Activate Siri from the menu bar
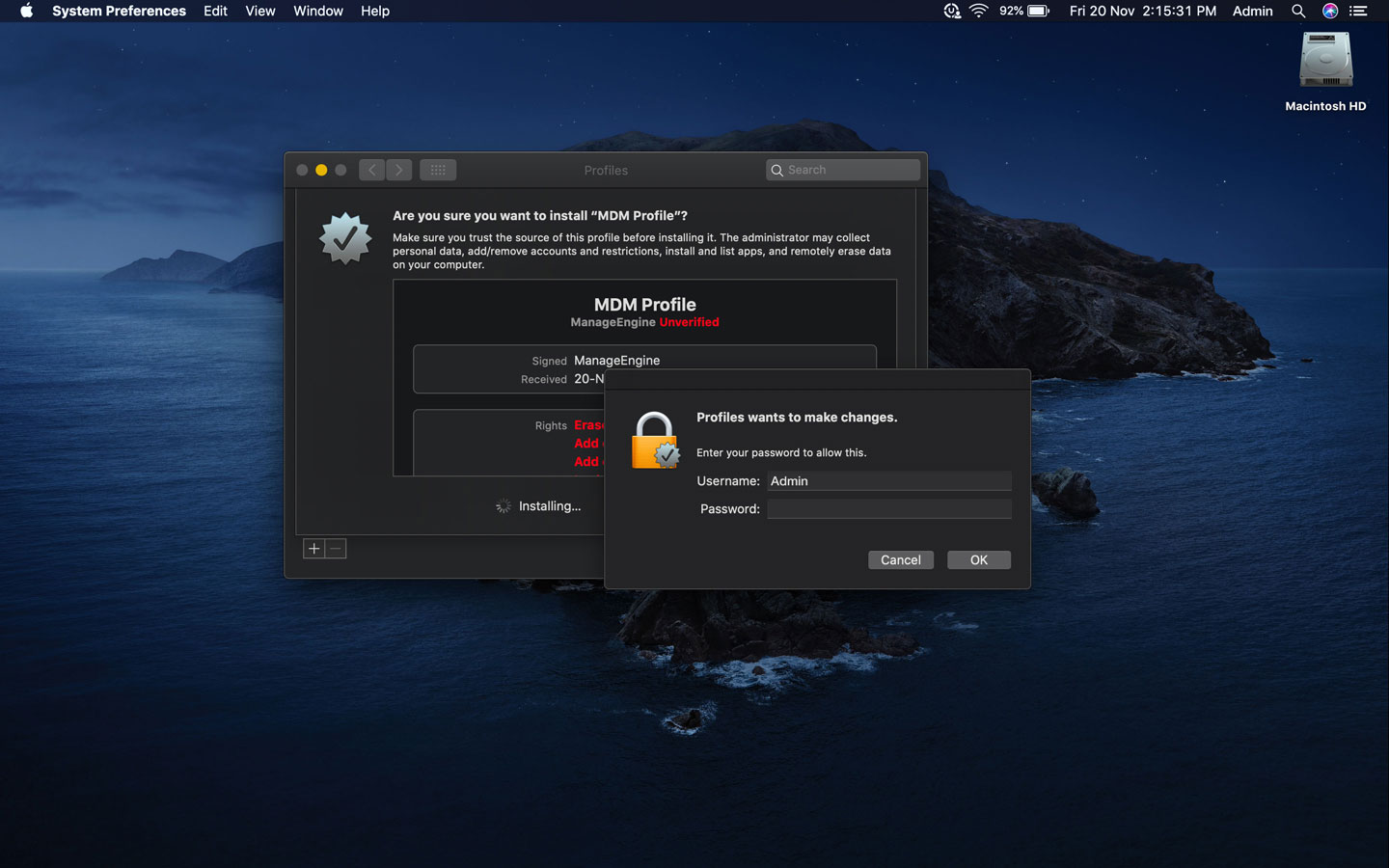The image size is (1389, 868). pyautogui.click(x=1328, y=11)
